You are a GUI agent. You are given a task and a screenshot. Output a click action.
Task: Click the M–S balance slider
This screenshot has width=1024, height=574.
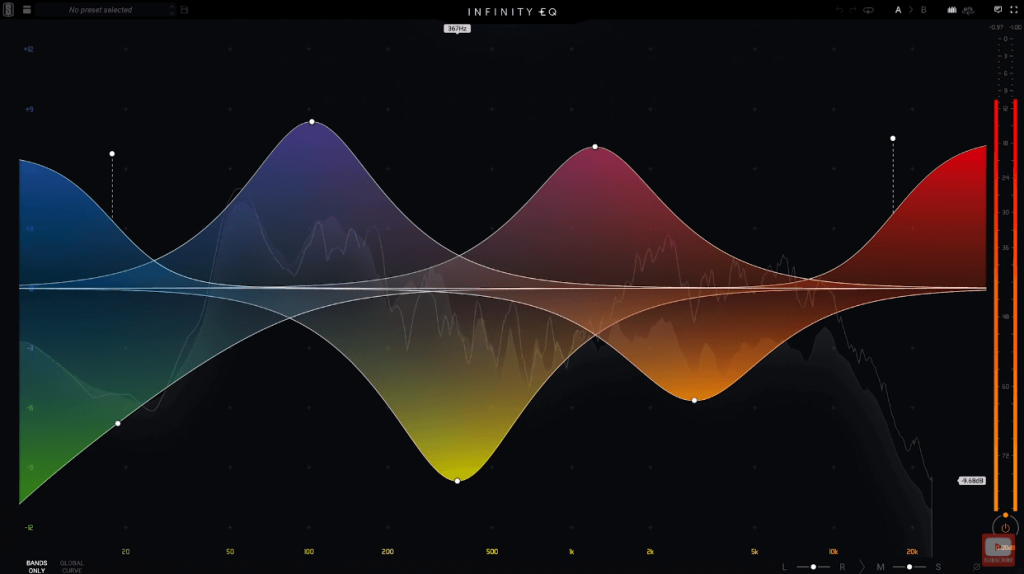[909, 567]
